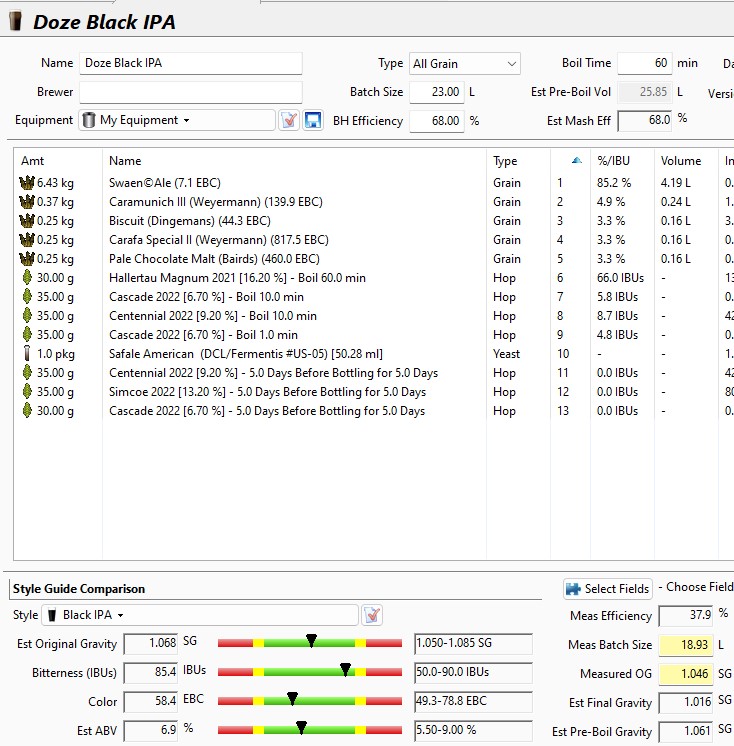
Task: Click the hop icon for Hallertau Magnum row
Action: pos(26,278)
